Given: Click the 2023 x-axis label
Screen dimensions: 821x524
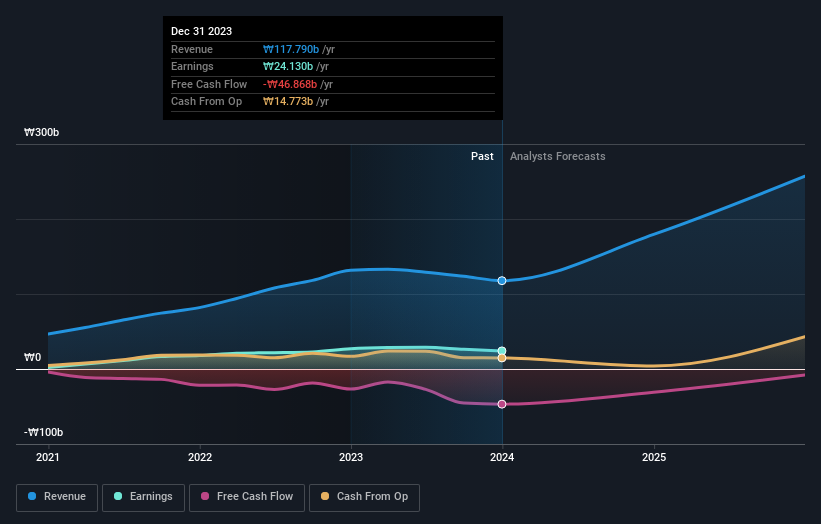Looking at the screenshot, I should 351,458.
